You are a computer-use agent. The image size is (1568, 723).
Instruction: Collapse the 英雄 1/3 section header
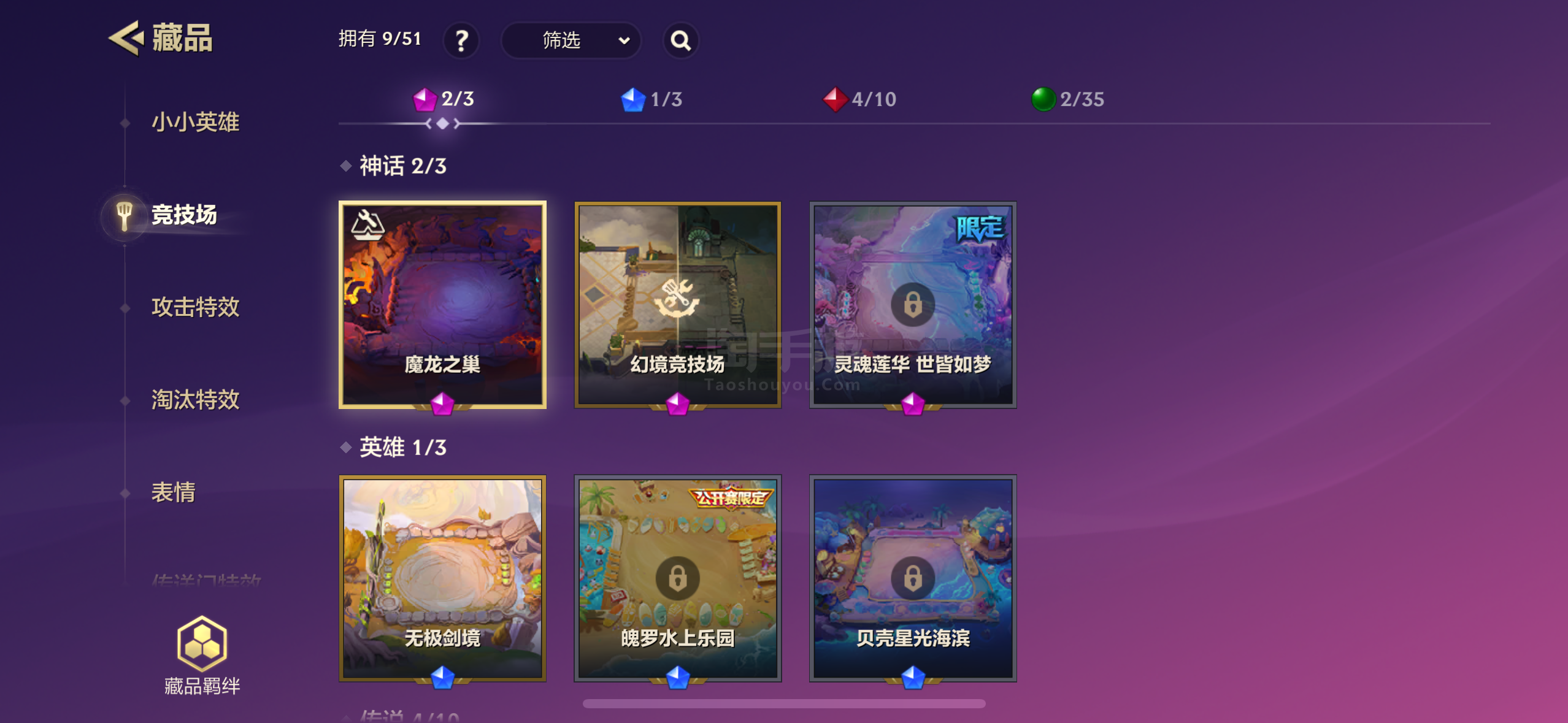(394, 447)
